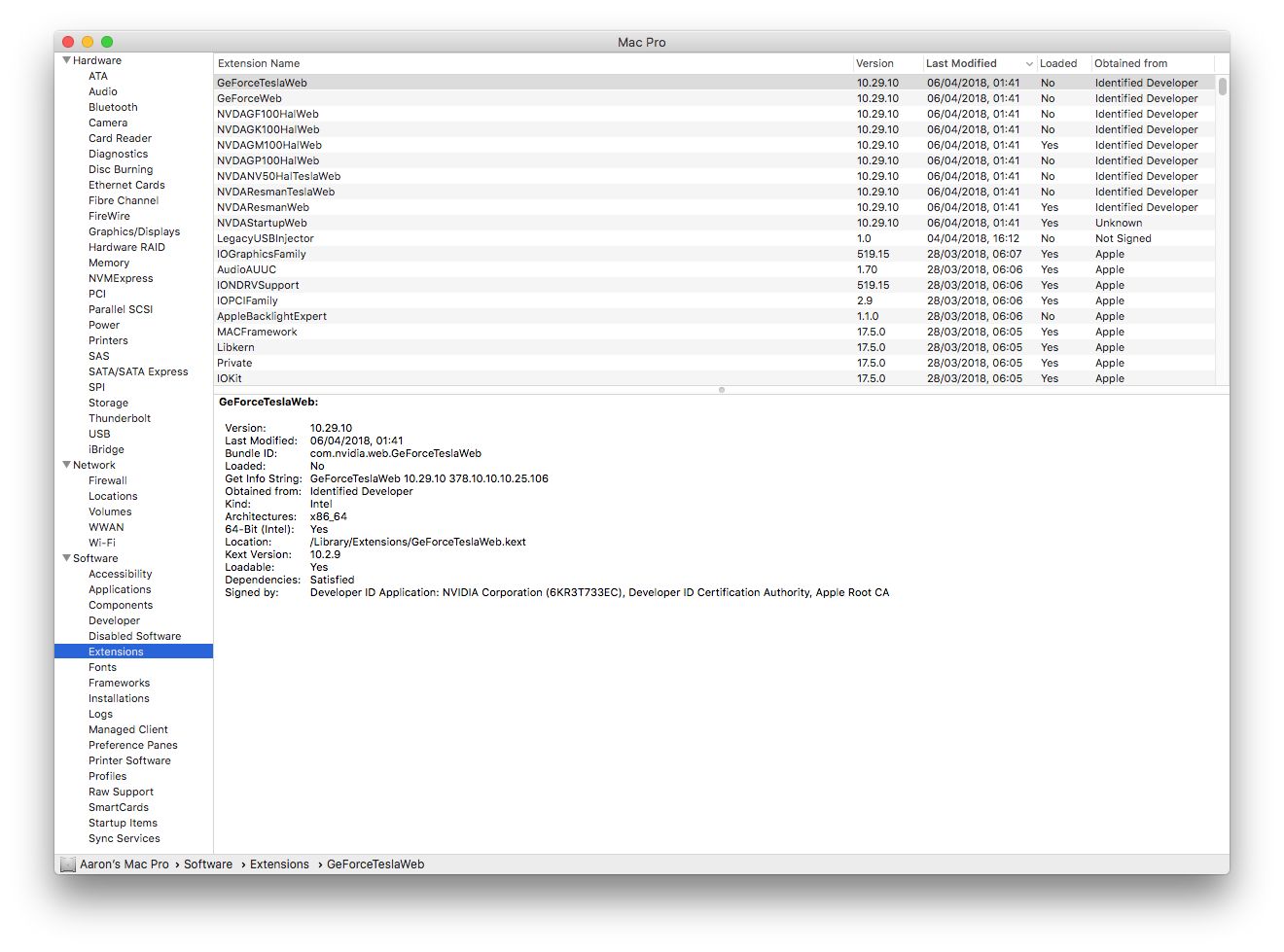Select the Libkern extension row
This screenshot has width=1284, height=952.
tap(715, 347)
